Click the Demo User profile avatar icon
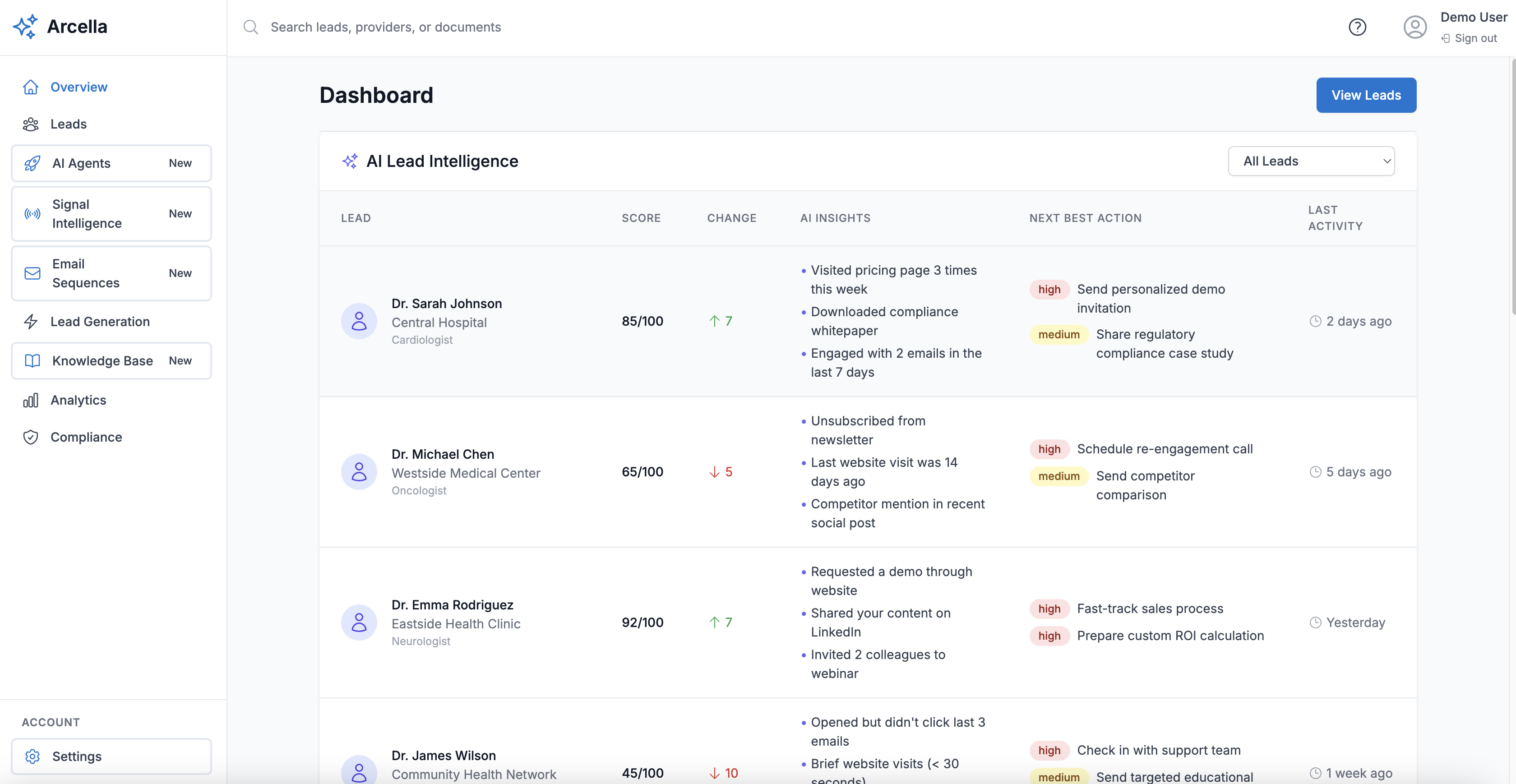Screen dimensions: 1516x784 [1415, 27]
